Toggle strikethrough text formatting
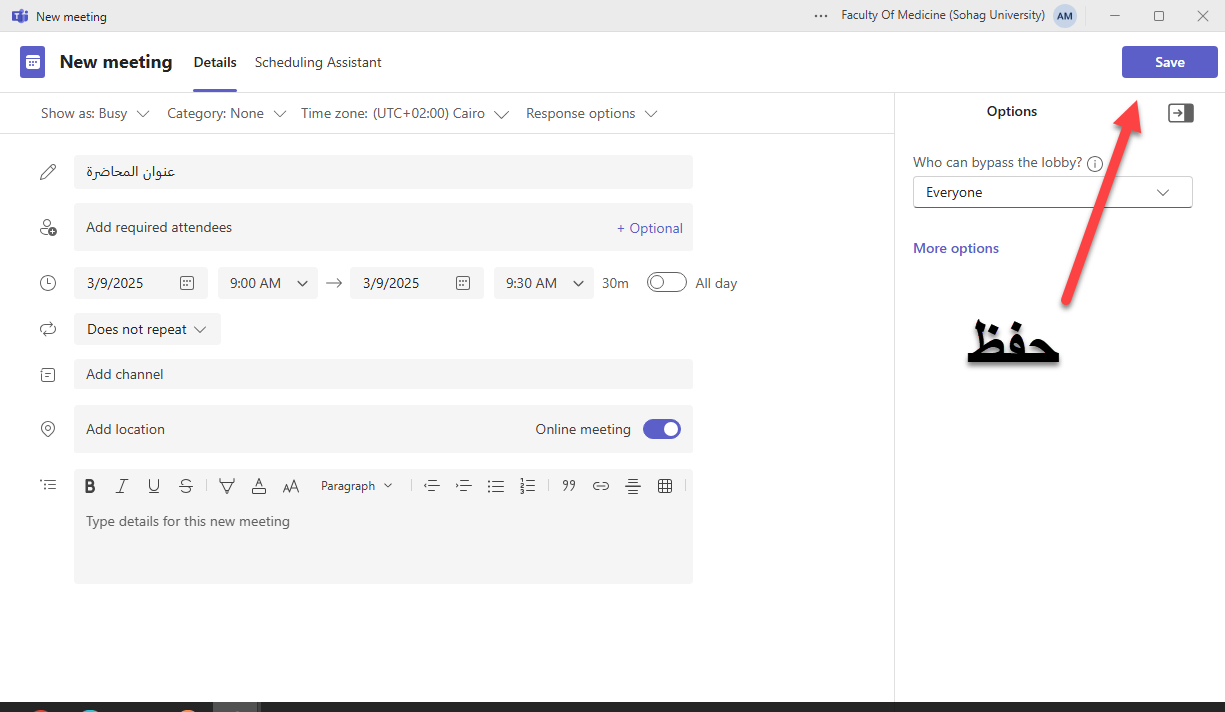Screen dimensions: 1225x712 pos(185,486)
